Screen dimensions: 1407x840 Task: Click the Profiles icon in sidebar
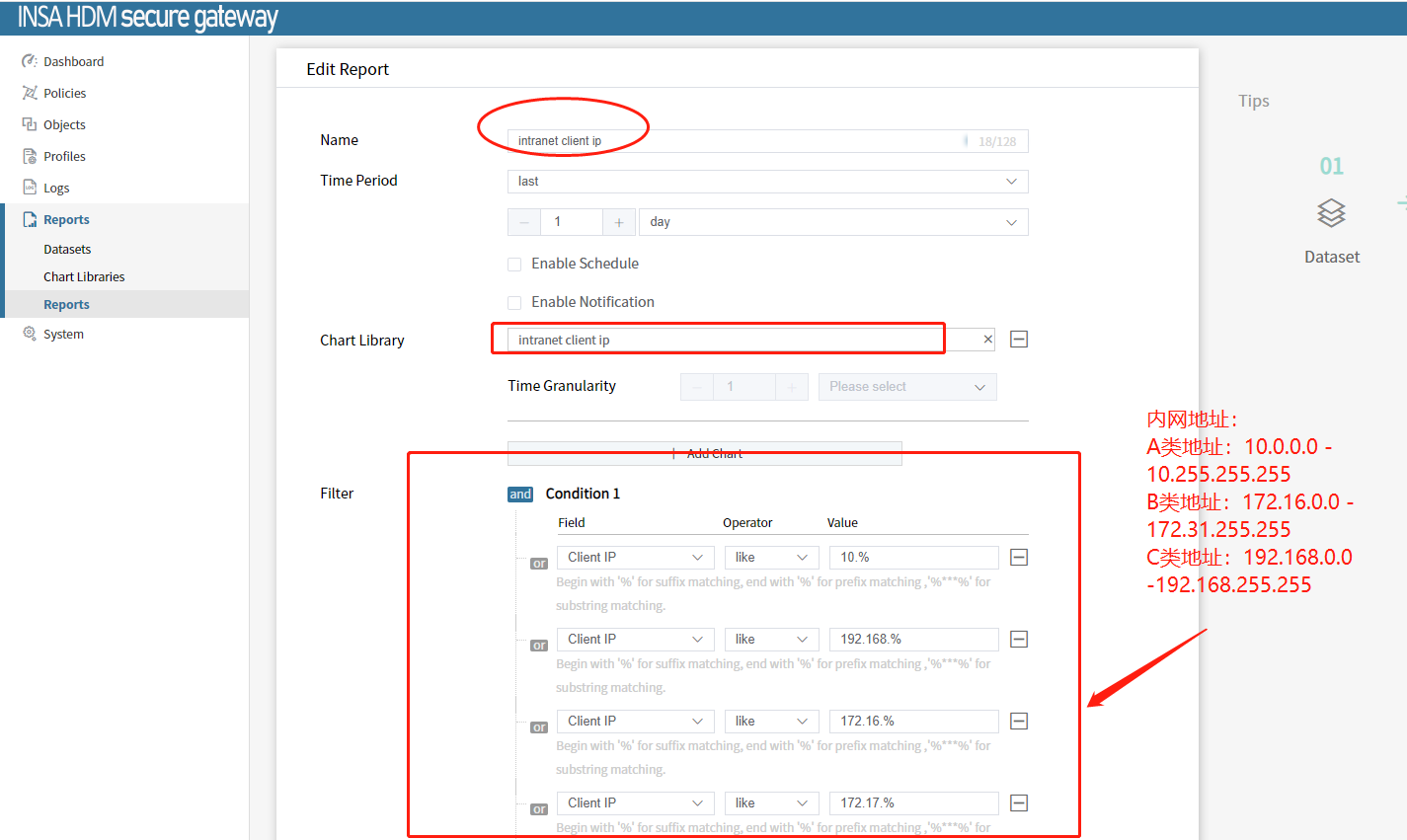point(30,156)
